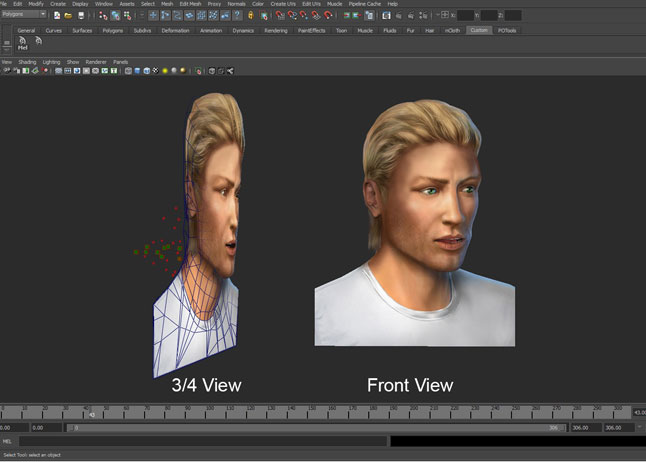Switch to the Animation shelf tab
Screen dimensions: 646x462
click(x=211, y=30)
